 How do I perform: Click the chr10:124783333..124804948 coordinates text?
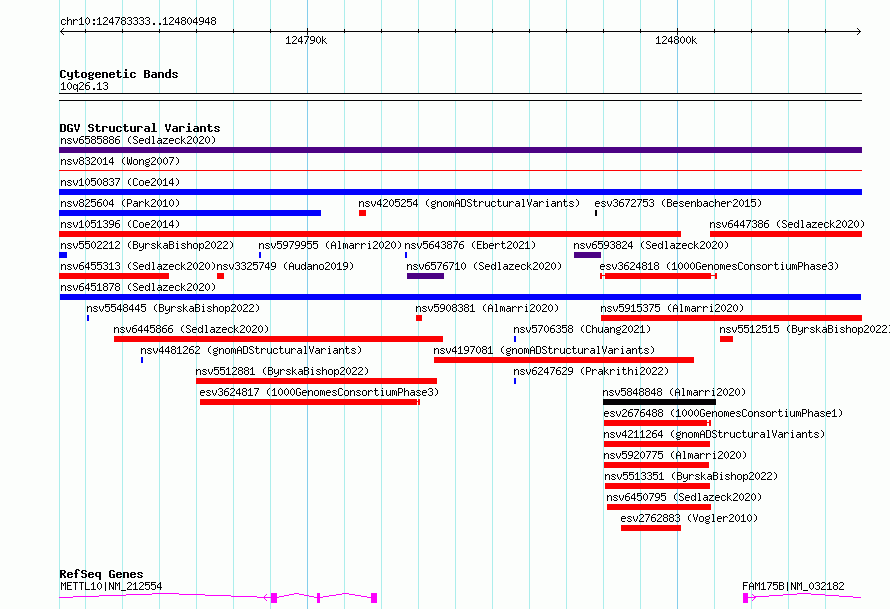138,22
